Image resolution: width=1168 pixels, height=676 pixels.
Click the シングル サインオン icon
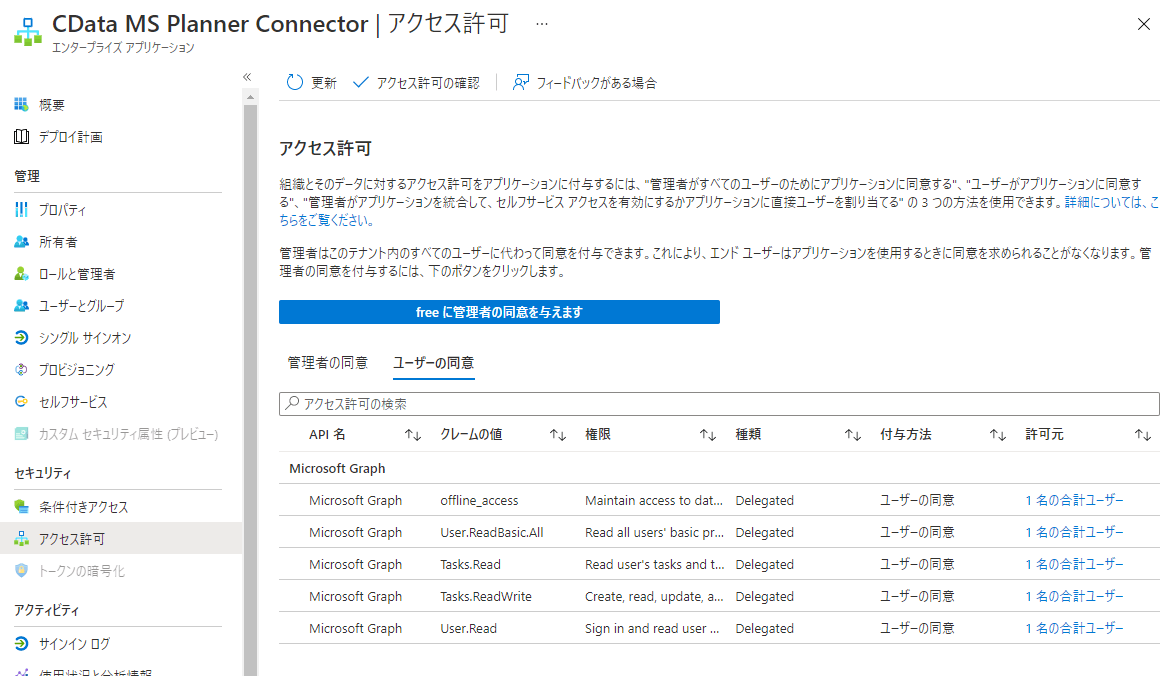22,338
